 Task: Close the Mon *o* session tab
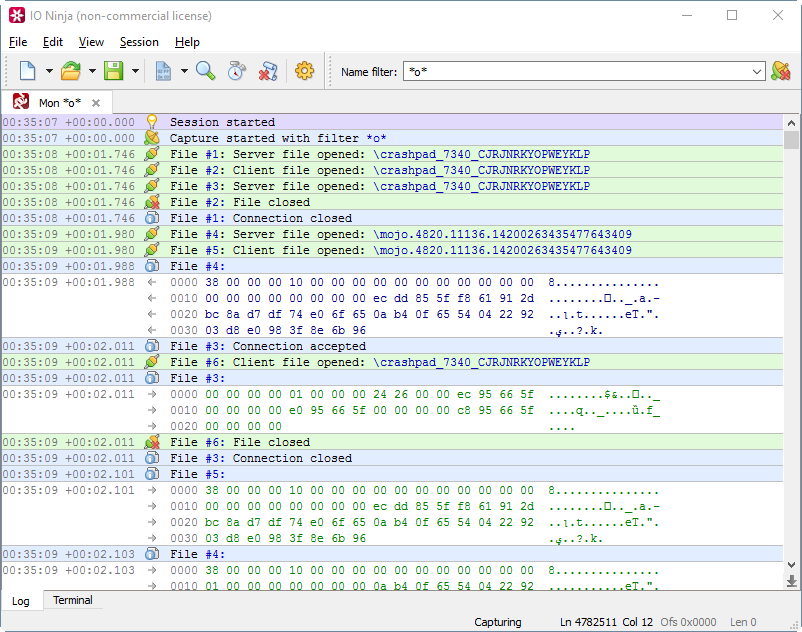96,103
